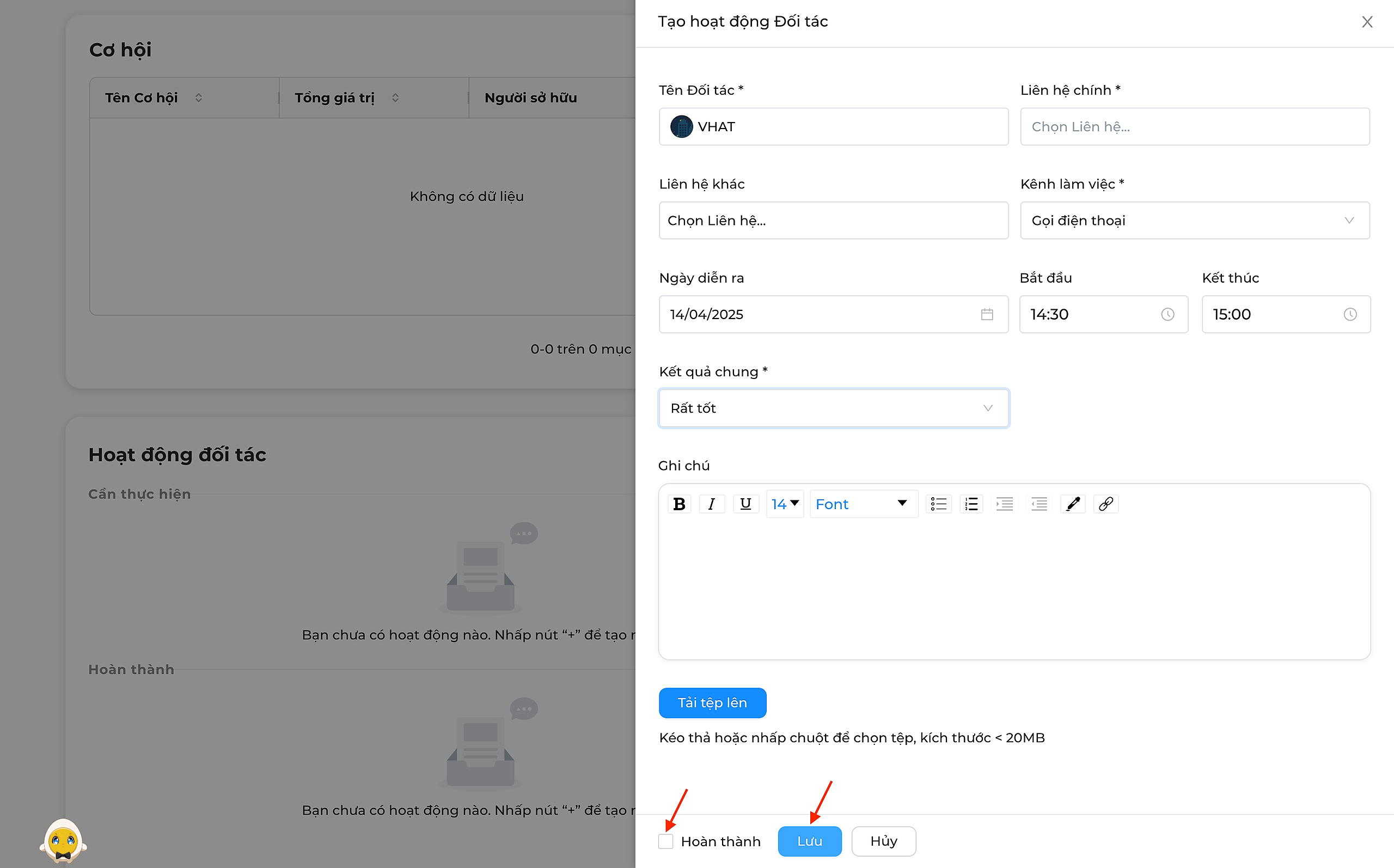Open calendar picker for Ngày diễn ra

[x=987, y=314]
